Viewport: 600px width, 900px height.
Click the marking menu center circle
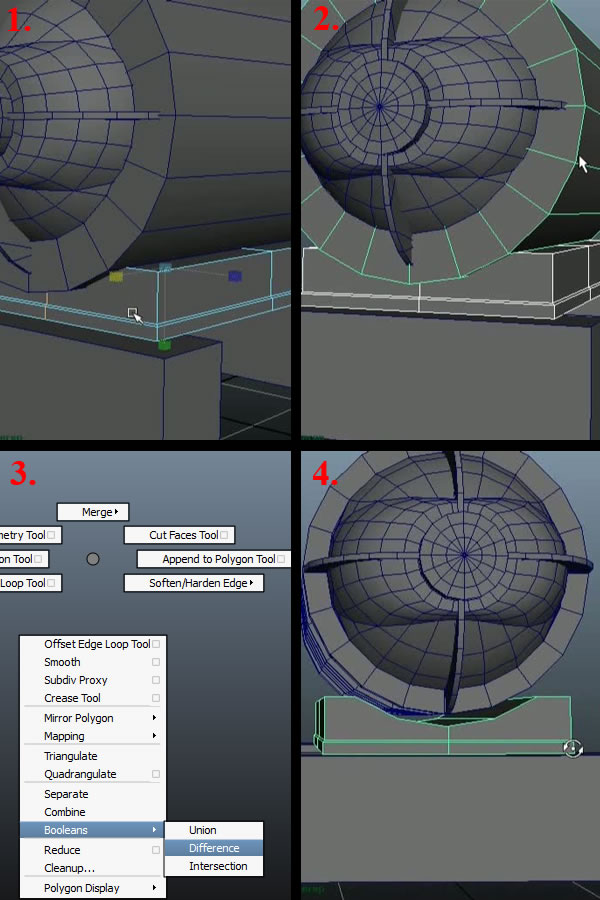[x=93, y=559]
